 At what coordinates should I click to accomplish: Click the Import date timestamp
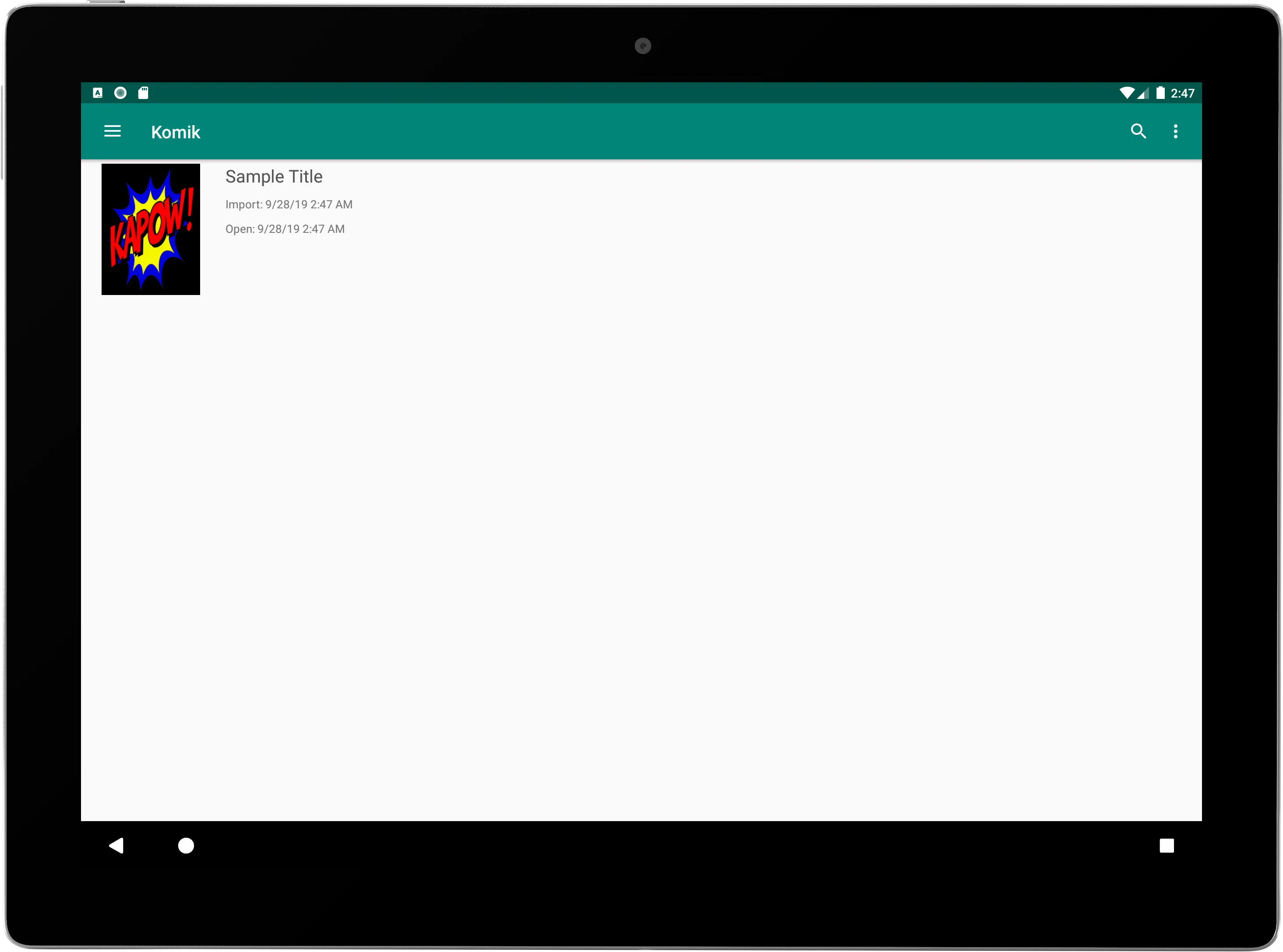[289, 204]
